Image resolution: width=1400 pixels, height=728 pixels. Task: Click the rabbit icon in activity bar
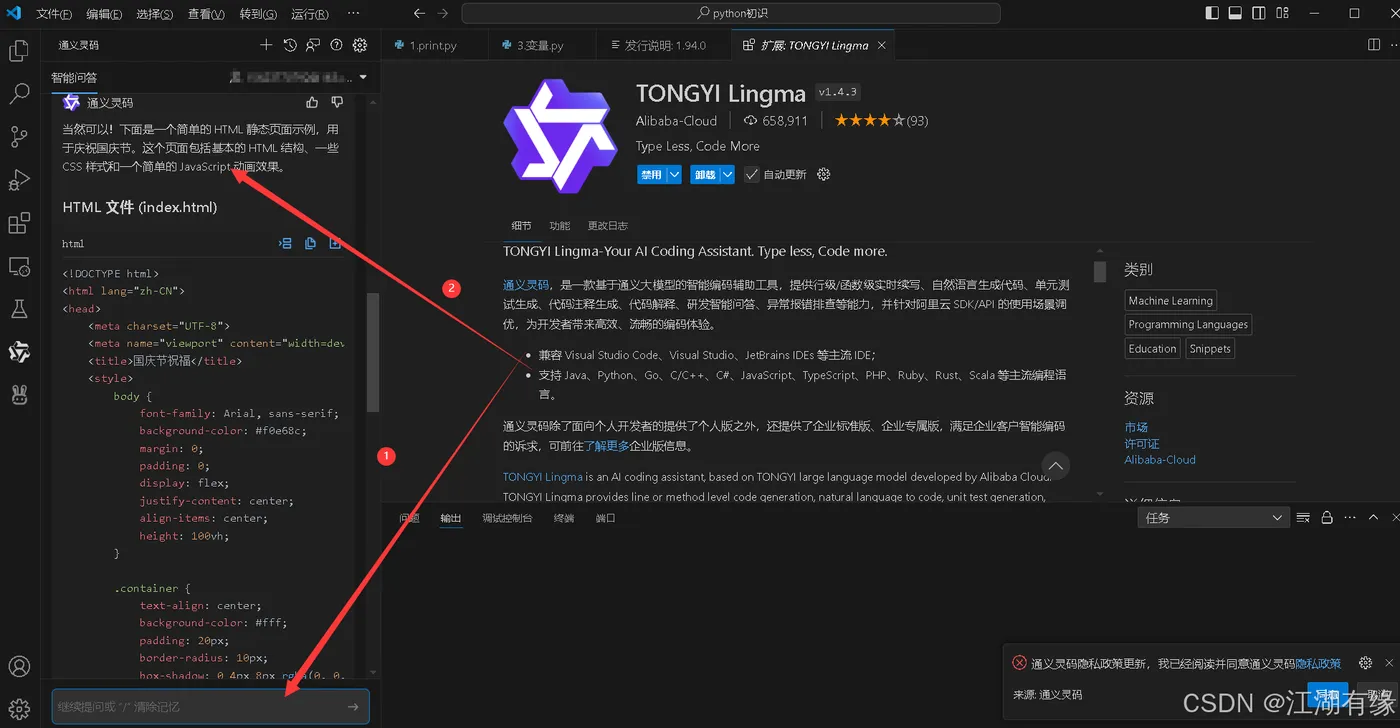[19, 395]
